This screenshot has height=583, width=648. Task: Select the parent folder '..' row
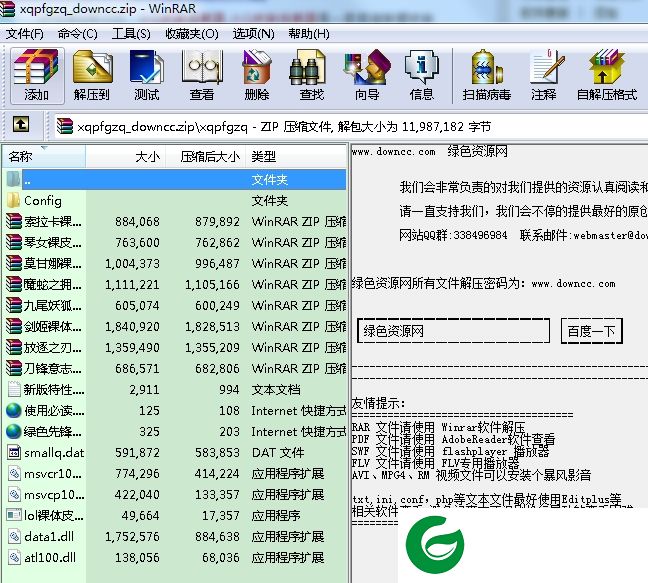175,180
